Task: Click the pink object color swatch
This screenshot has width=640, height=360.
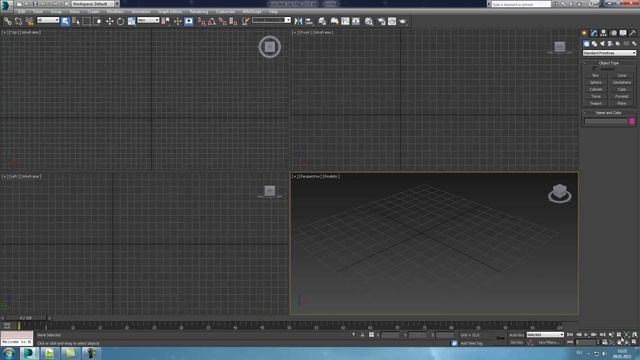Action: coord(632,121)
